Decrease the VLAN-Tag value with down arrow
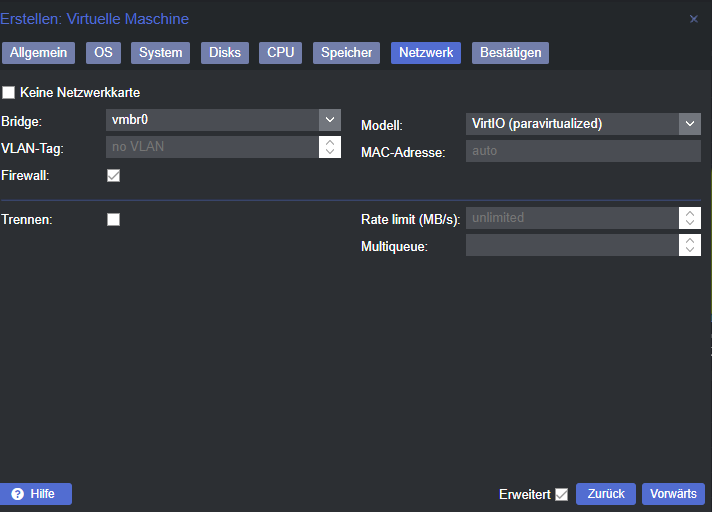 coord(330,152)
